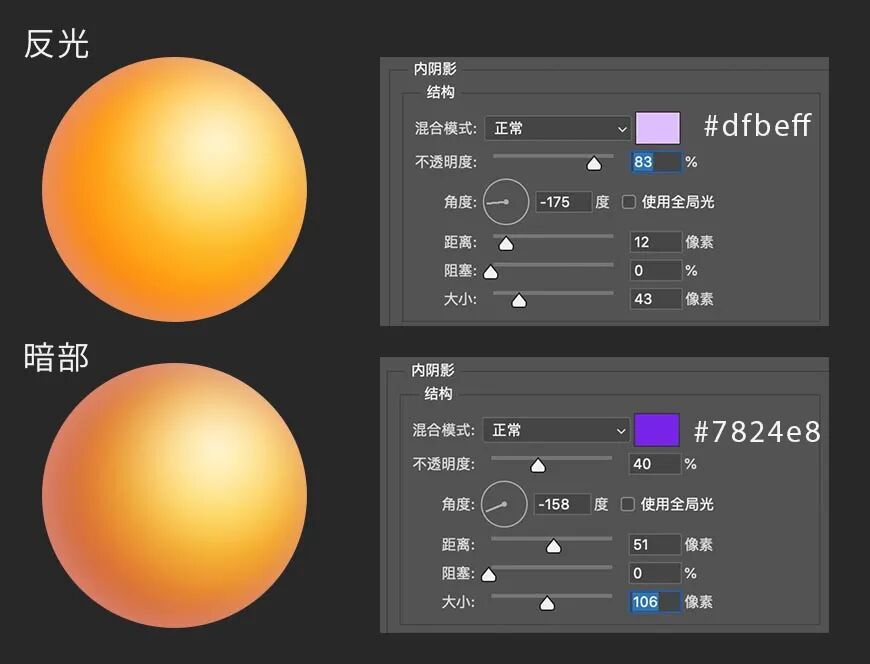
Task: Click the #7824e8 hex code text
Action: click(757, 432)
